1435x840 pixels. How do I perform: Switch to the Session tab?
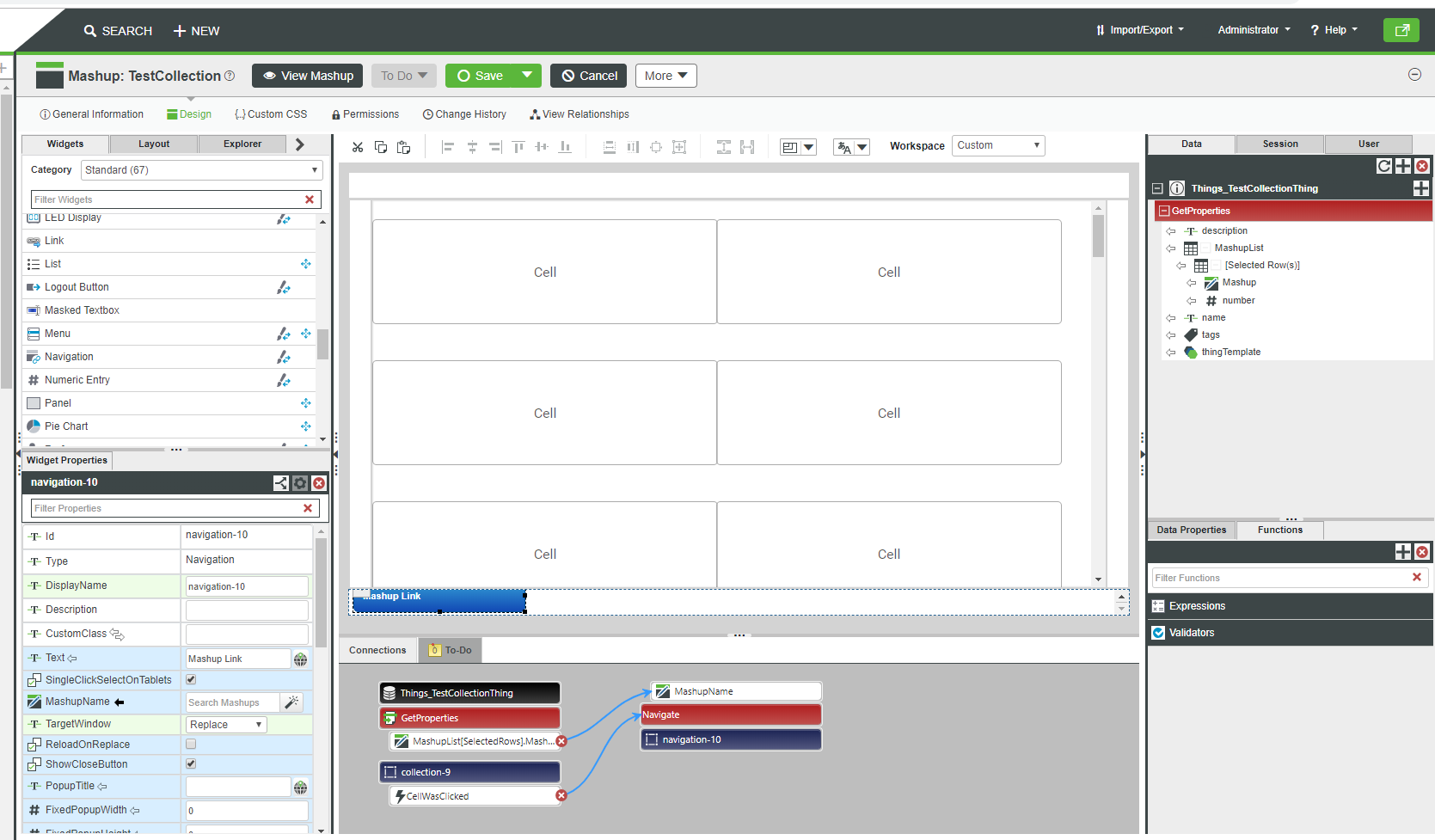tap(1279, 144)
